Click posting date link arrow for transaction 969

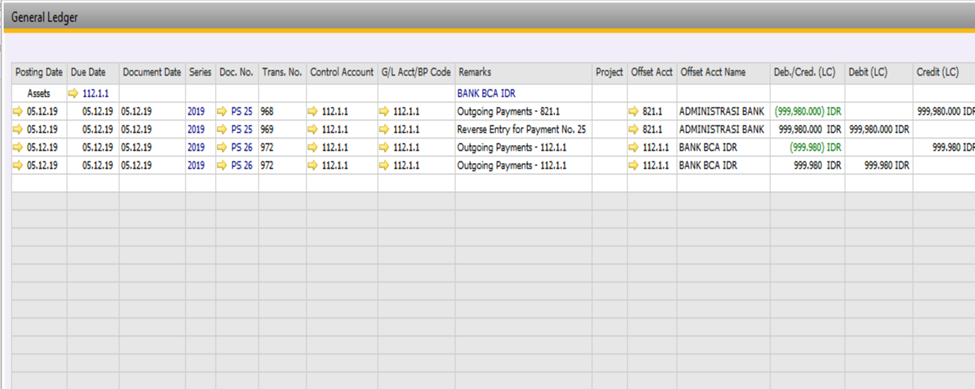click(x=19, y=130)
